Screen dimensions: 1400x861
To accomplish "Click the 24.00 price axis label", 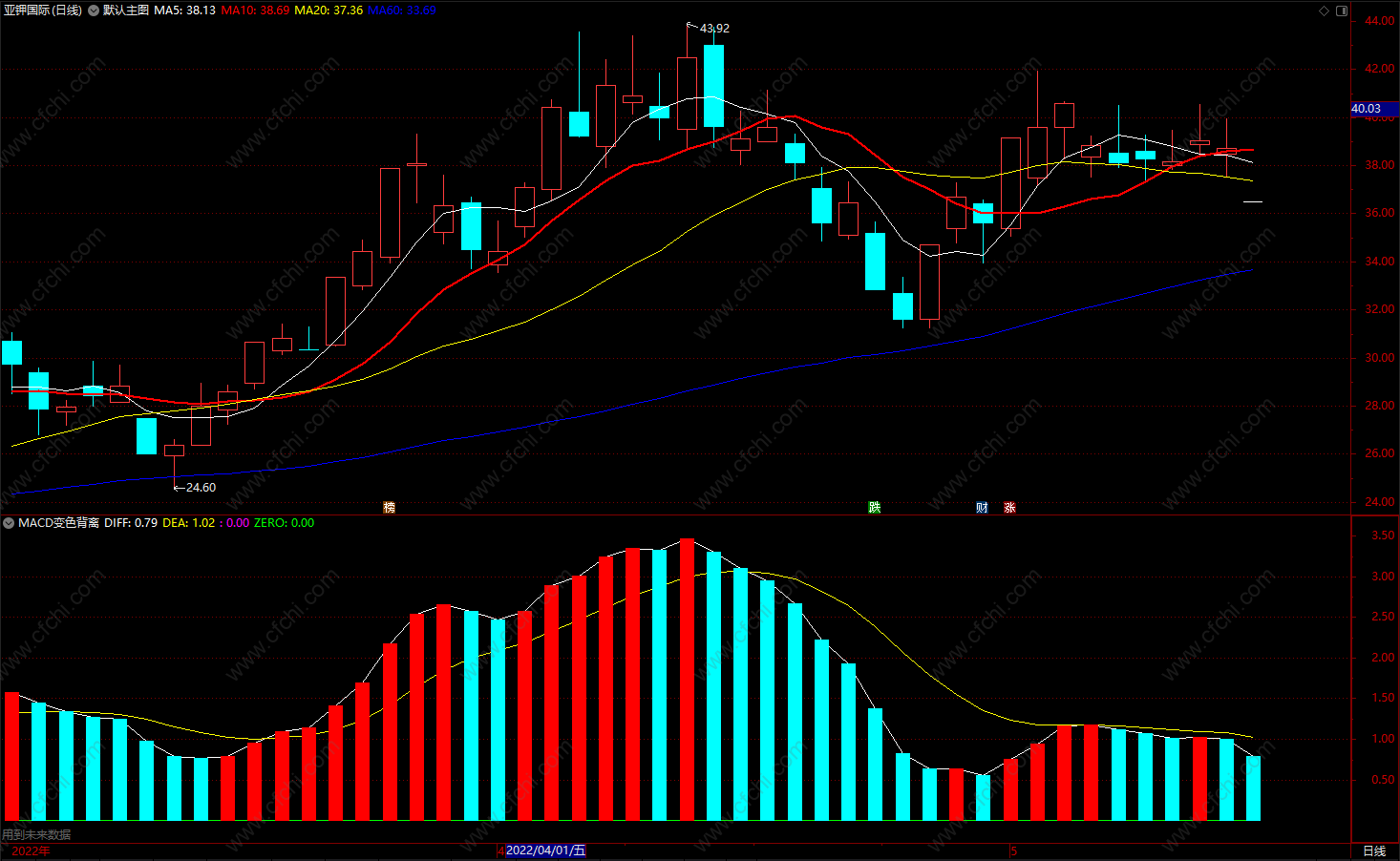I will [1379, 502].
